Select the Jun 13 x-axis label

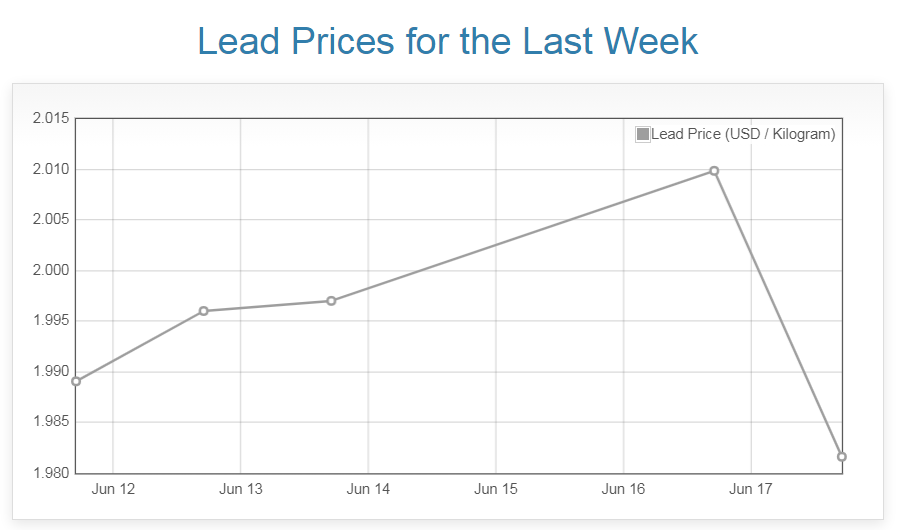(x=241, y=490)
